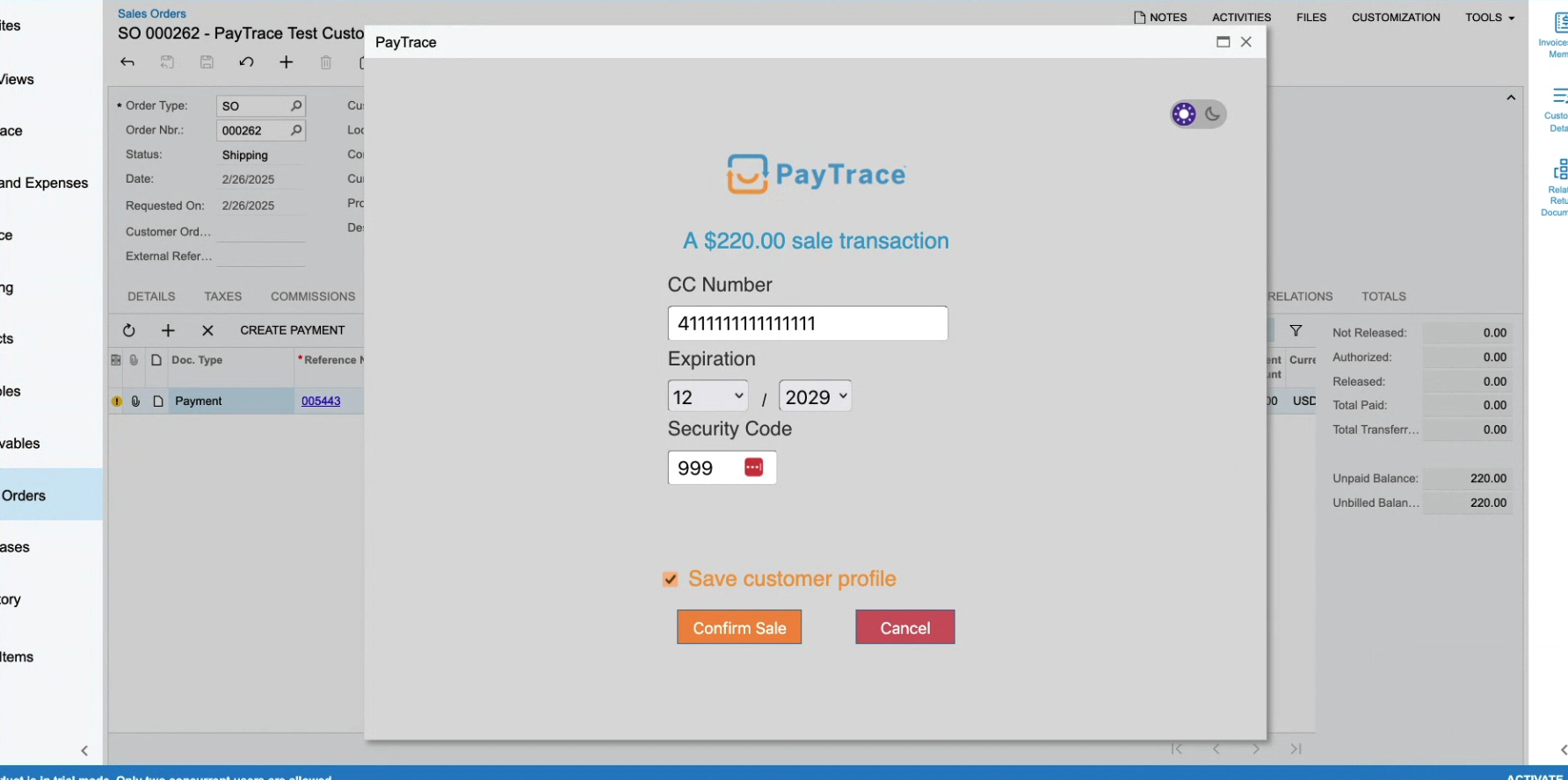Switch to the TOTALS tab
Screen dimensions: 1568x780
click(1383, 297)
